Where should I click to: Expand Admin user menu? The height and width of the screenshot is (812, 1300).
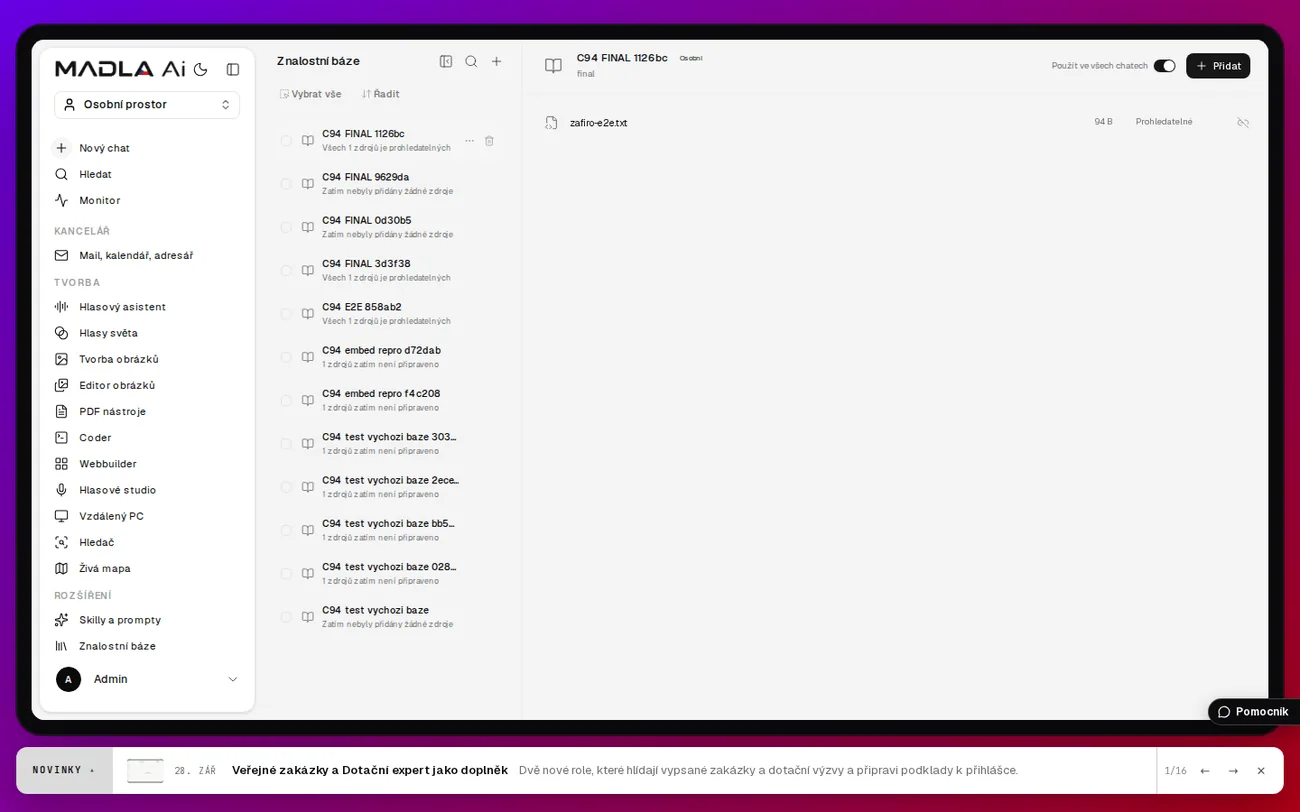point(147,679)
